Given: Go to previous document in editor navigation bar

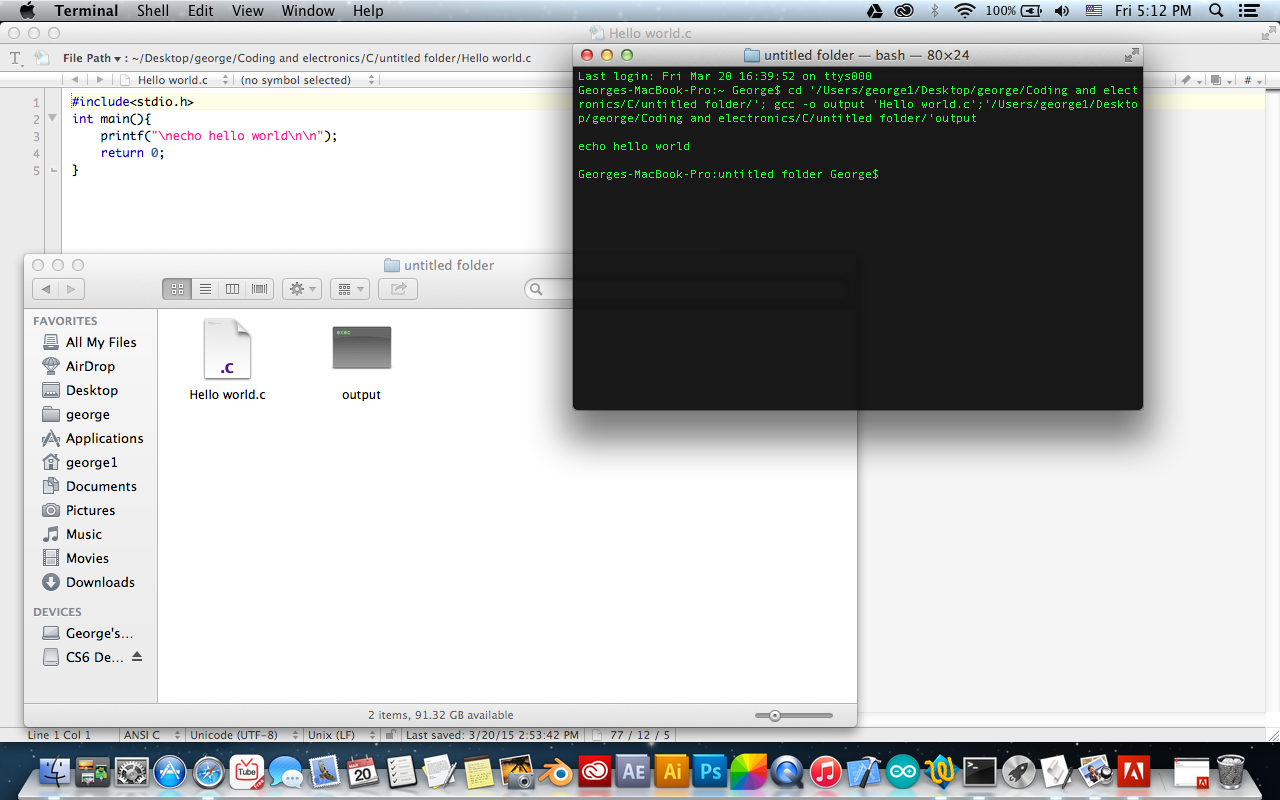Looking at the screenshot, I should click(x=75, y=80).
